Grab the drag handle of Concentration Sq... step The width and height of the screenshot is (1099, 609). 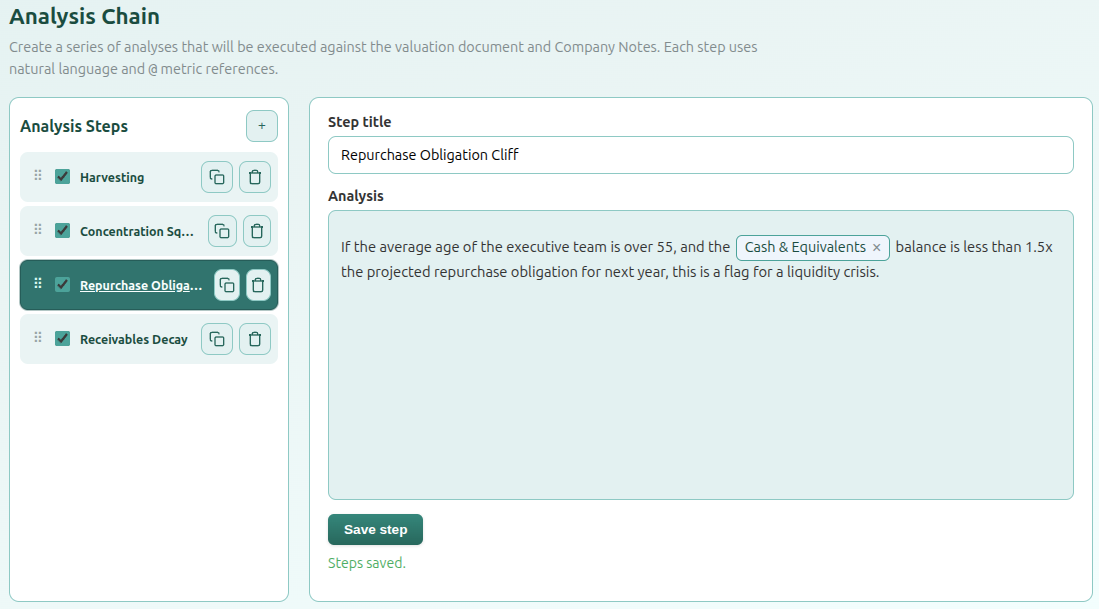point(38,229)
